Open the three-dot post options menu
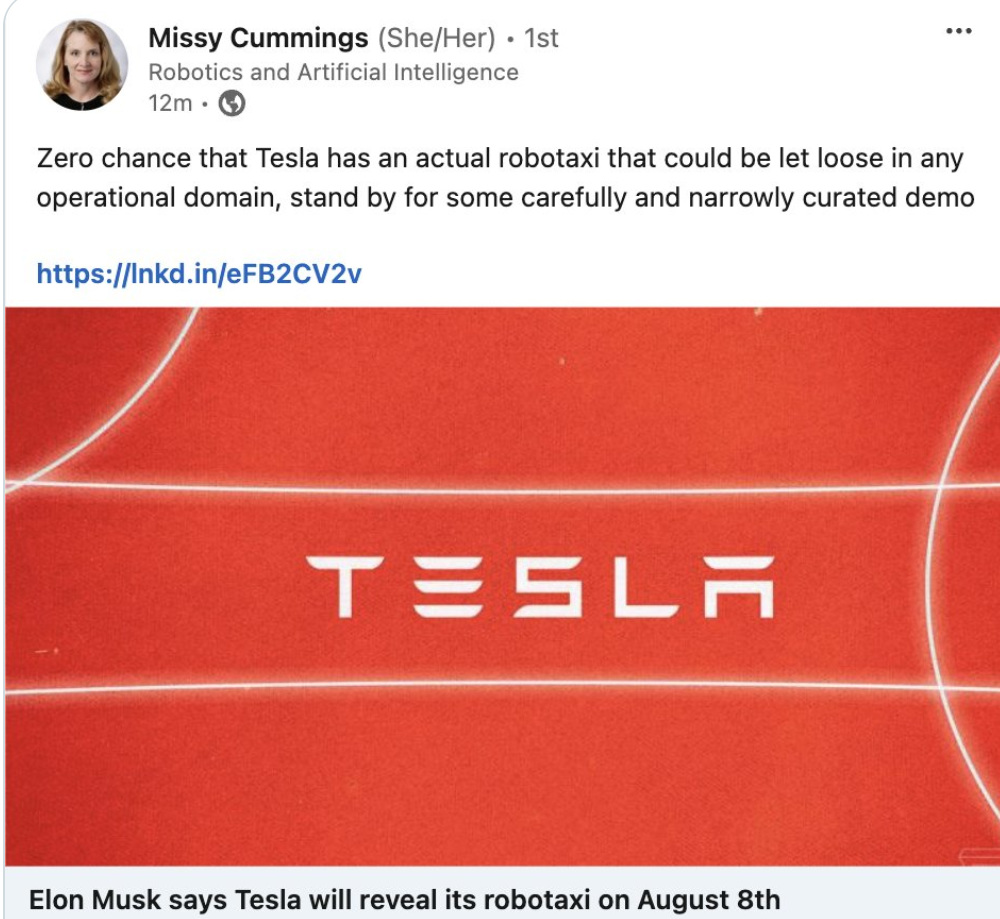The image size is (1000, 919). tap(958, 32)
